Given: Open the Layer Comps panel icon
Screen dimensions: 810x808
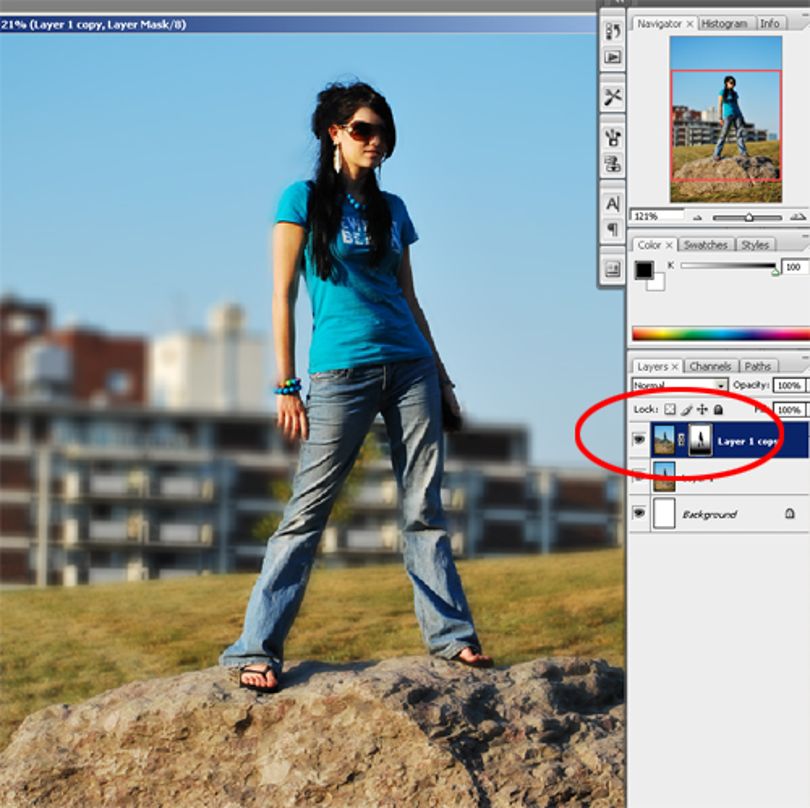Looking at the screenshot, I should 613,269.
